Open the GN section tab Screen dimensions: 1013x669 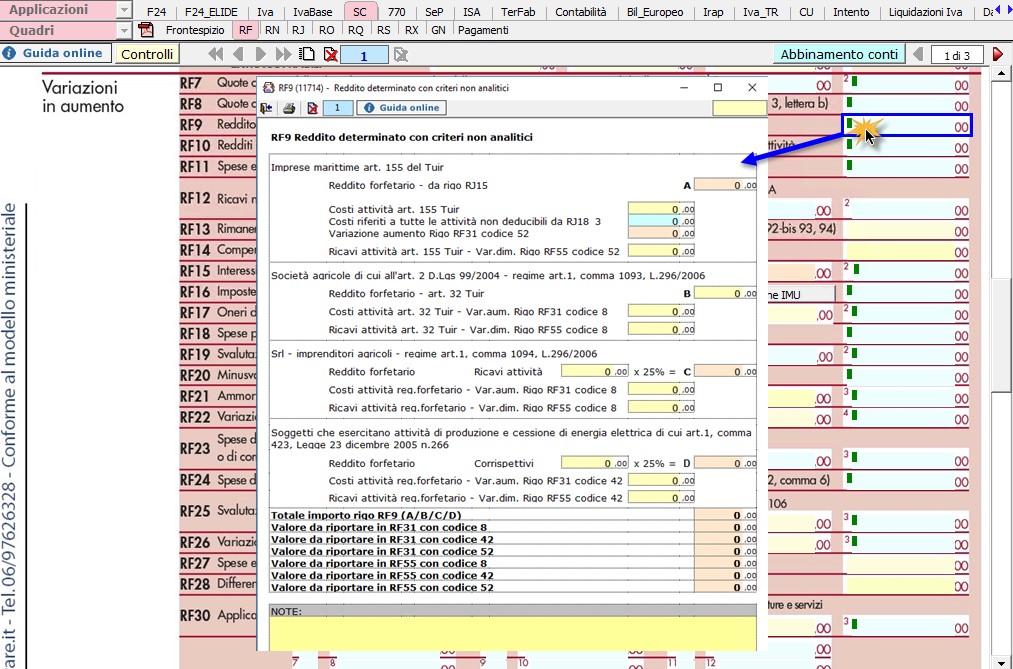[438, 30]
